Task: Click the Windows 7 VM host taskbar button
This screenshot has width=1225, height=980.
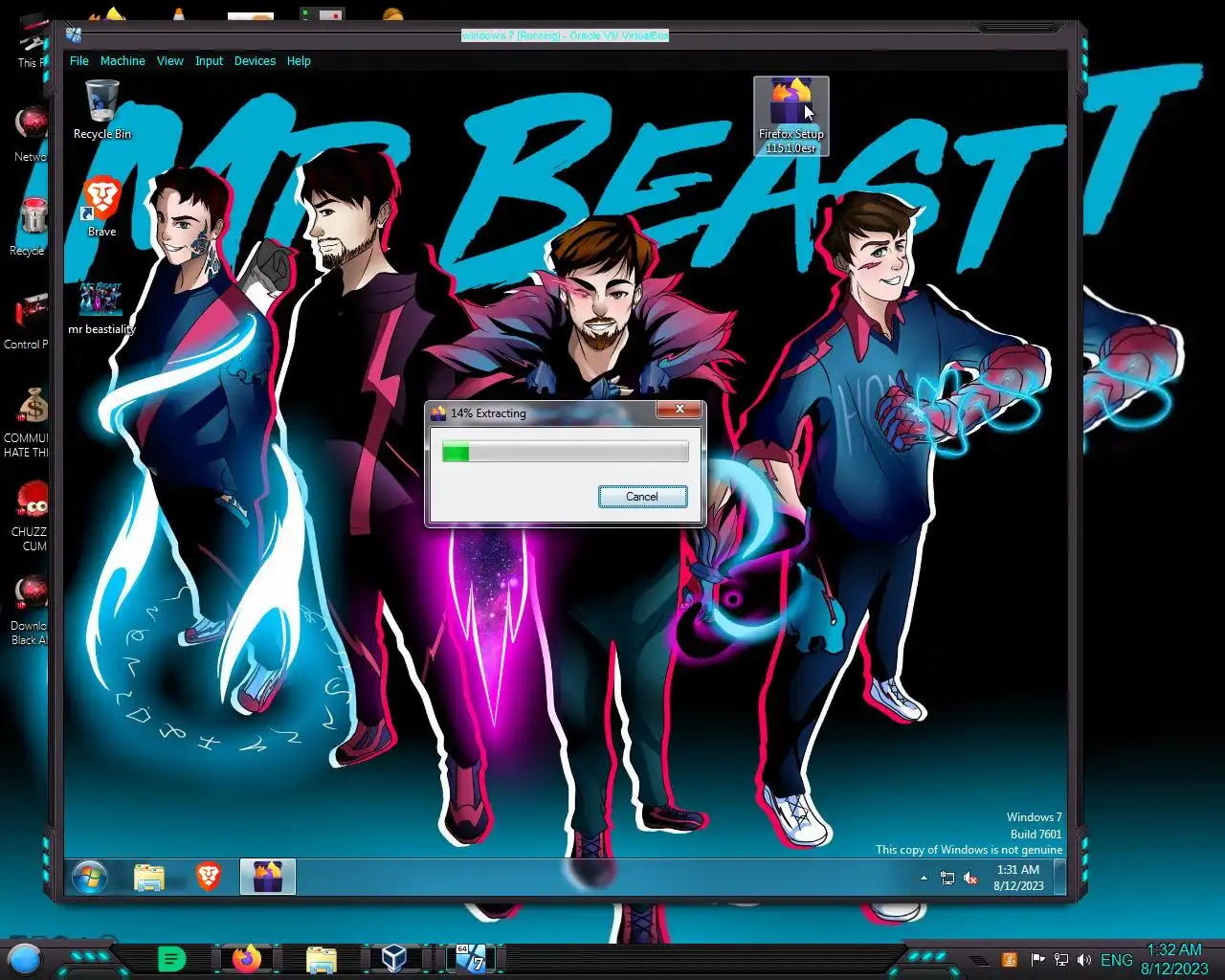Action: click(x=470, y=958)
